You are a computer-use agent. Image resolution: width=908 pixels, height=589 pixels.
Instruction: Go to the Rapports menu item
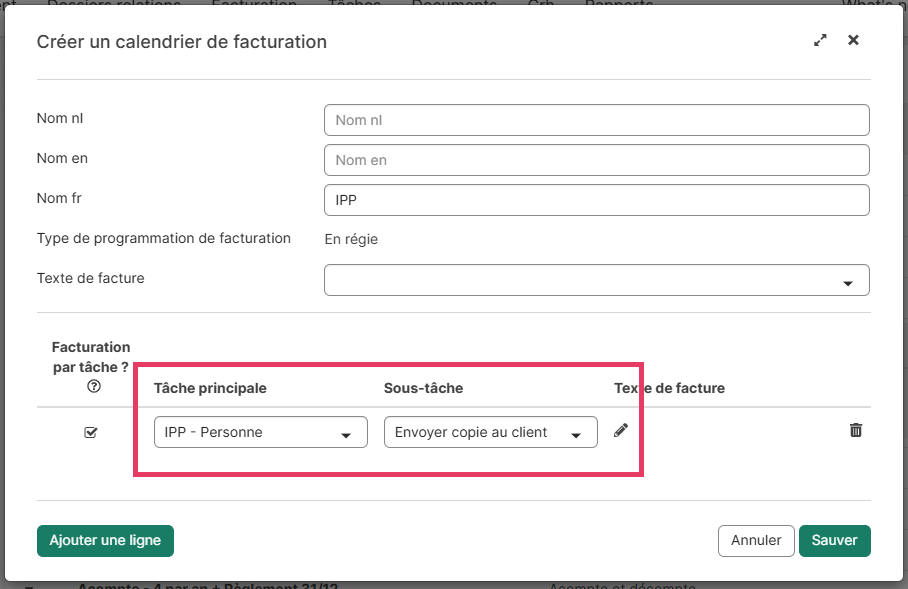(x=618, y=5)
